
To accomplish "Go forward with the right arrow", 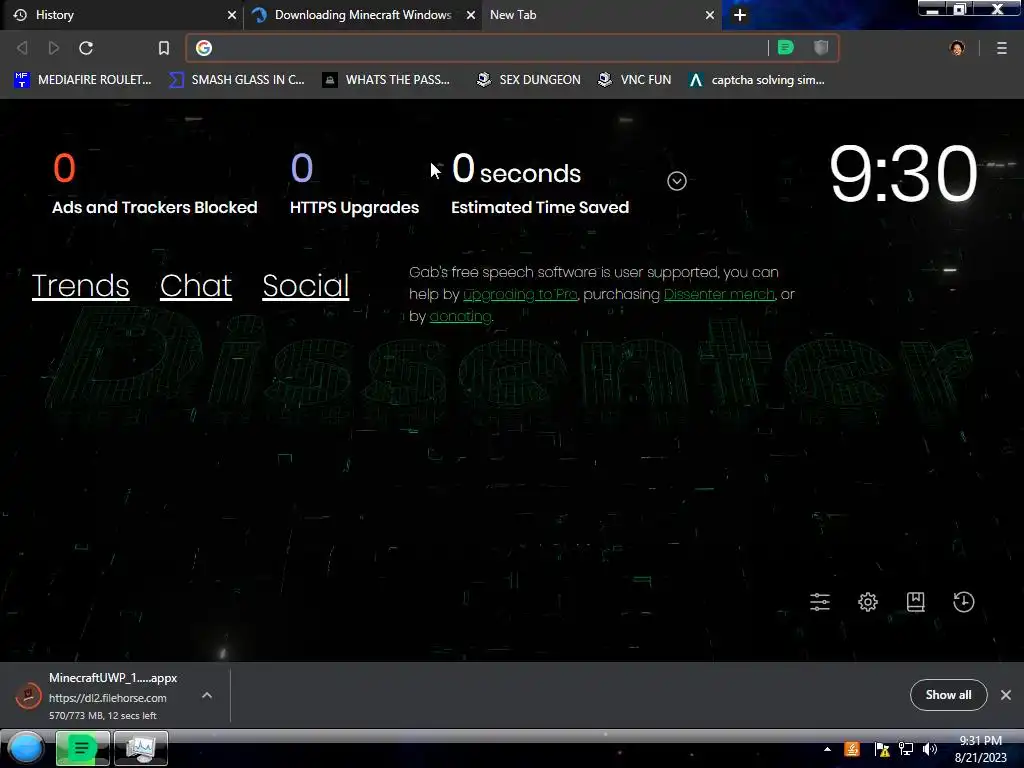I will (x=54, y=48).
